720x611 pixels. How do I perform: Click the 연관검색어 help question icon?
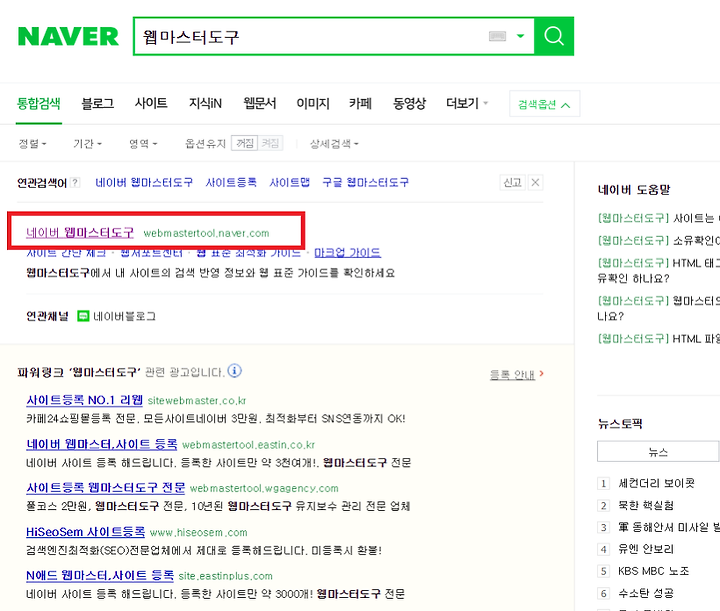pyautogui.click(x=75, y=183)
